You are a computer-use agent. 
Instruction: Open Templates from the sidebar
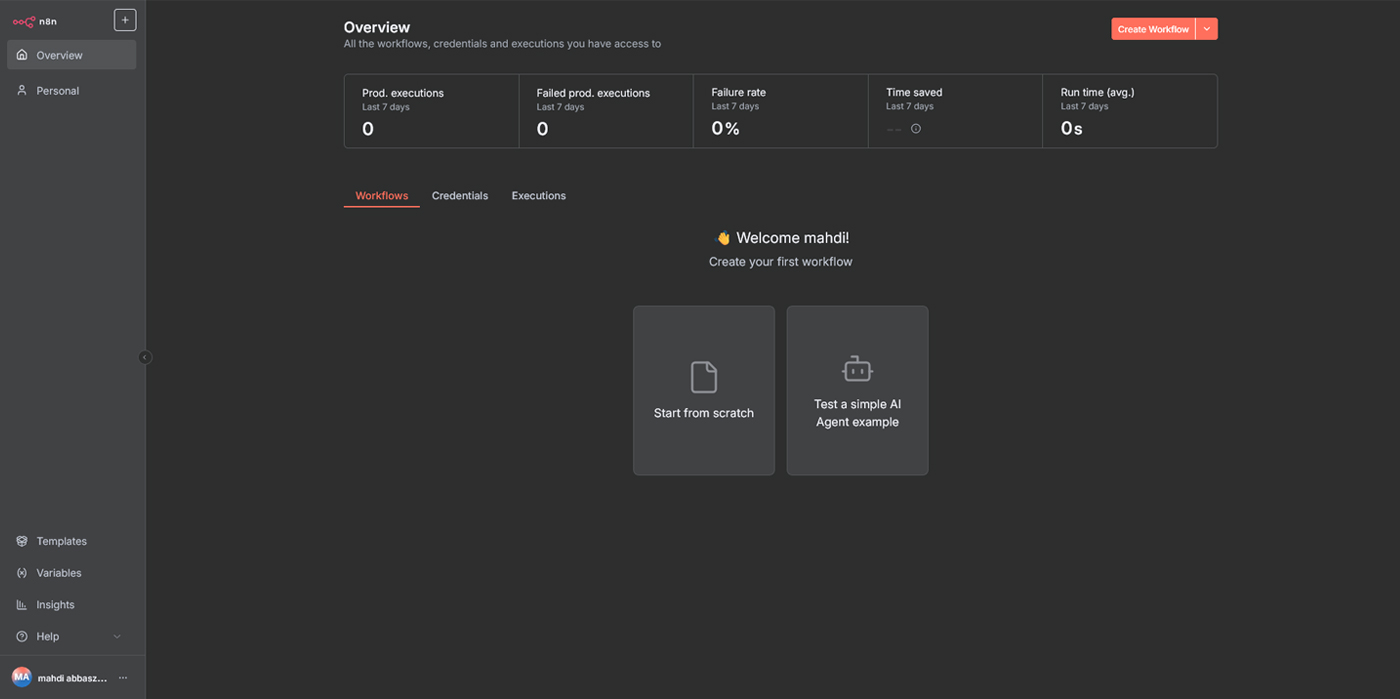(x=61, y=541)
